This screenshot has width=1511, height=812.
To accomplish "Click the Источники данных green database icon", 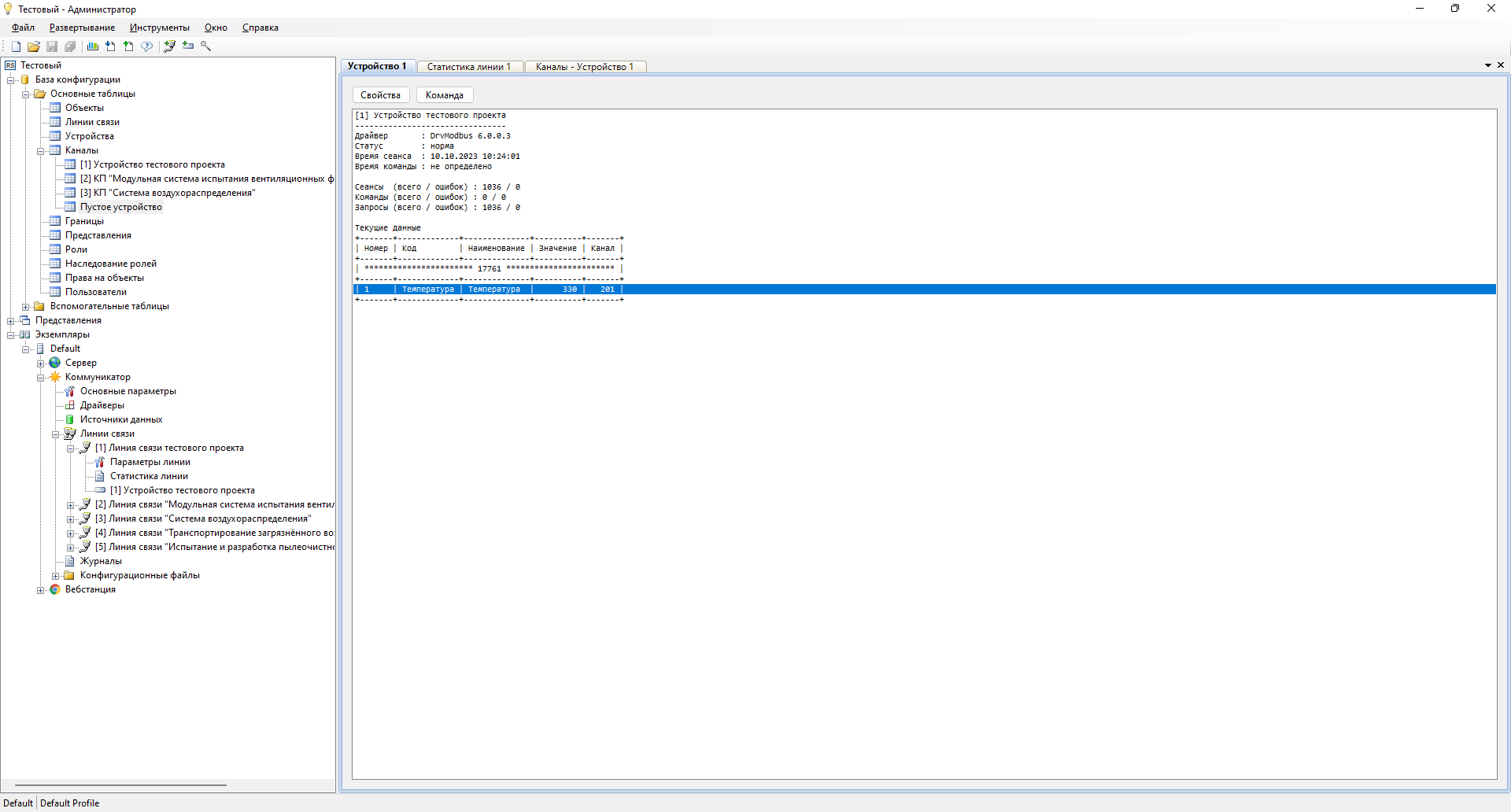I will (x=70, y=419).
